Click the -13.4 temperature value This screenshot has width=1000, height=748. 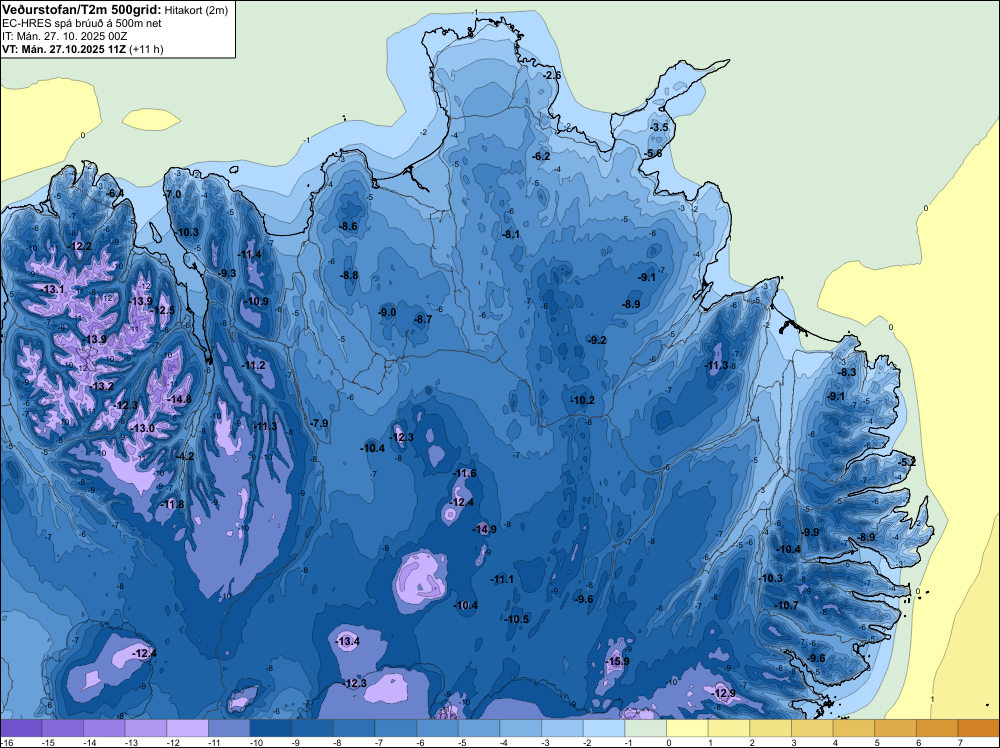pos(348,642)
